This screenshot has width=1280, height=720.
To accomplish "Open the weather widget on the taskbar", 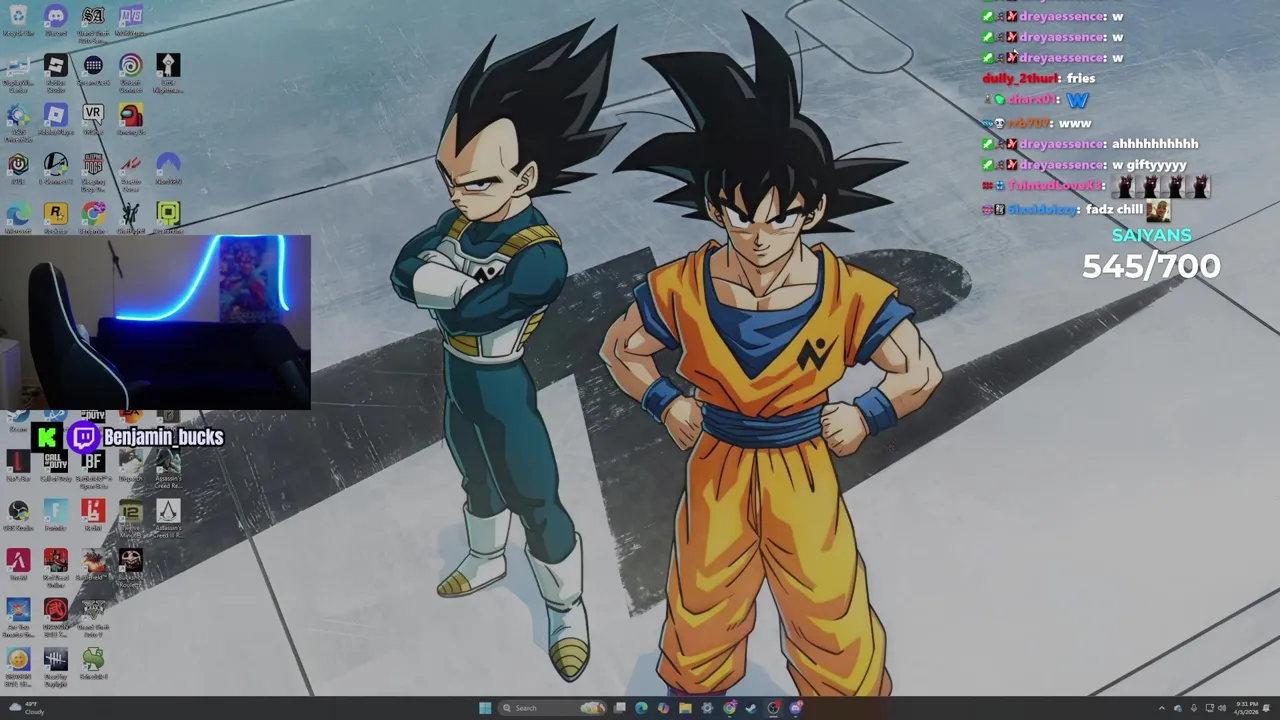I will pos(27,708).
